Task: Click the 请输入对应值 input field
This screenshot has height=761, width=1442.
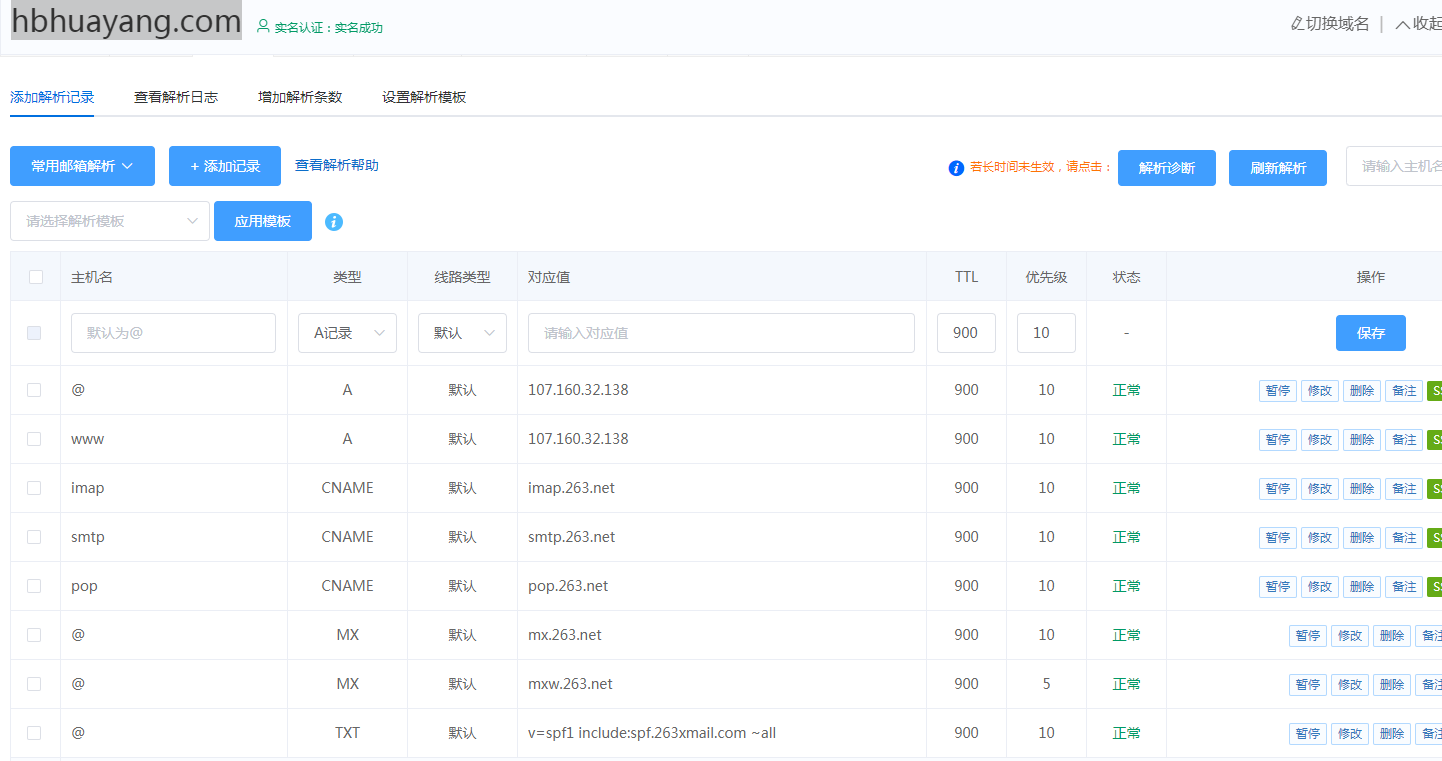Action: pos(720,333)
